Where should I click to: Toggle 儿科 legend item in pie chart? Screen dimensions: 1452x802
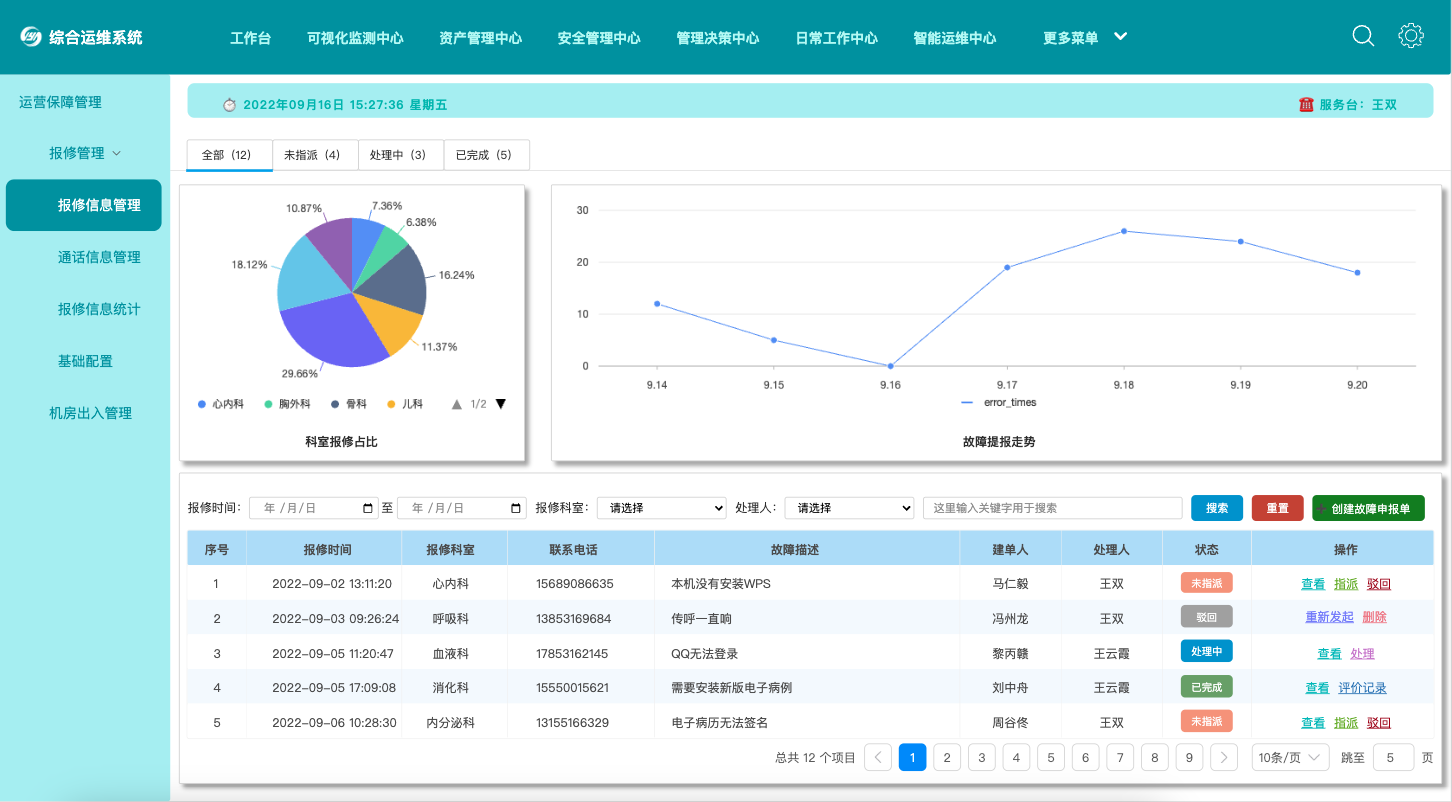click(x=405, y=404)
